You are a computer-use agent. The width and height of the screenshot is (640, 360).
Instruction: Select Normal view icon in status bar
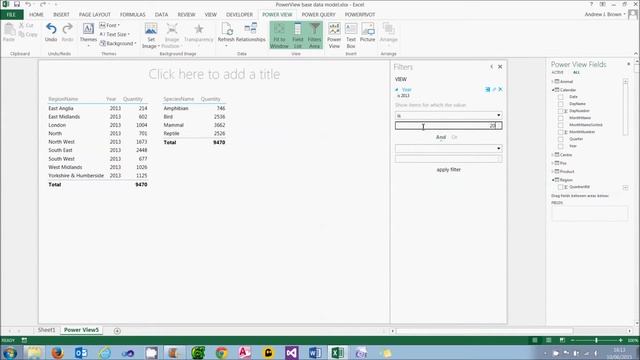point(535,340)
